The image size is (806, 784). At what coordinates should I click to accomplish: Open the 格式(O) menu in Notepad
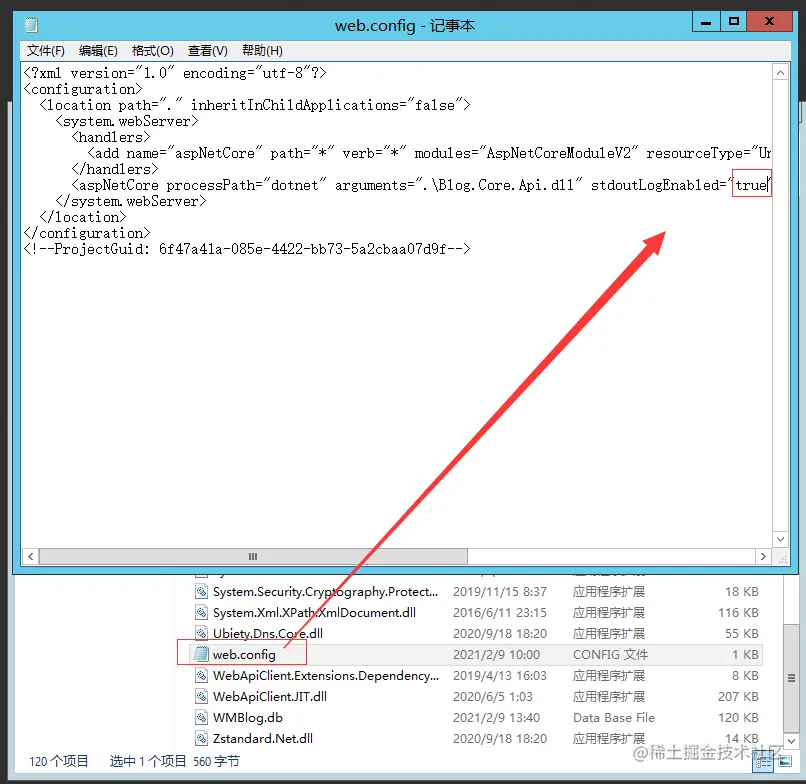(x=153, y=51)
